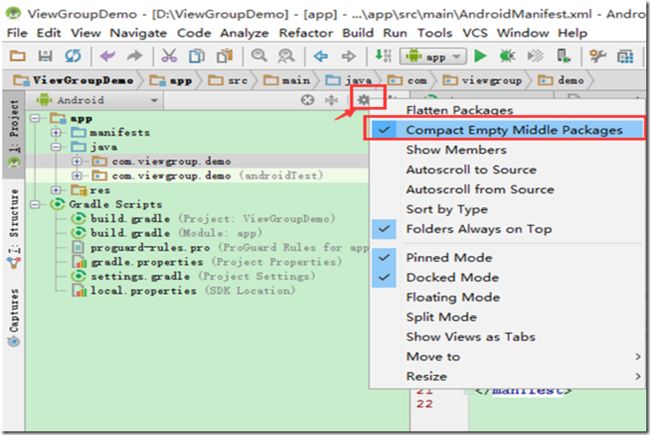The image size is (650, 435).
Task: Open the Refactor menu
Action: click(306, 33)
